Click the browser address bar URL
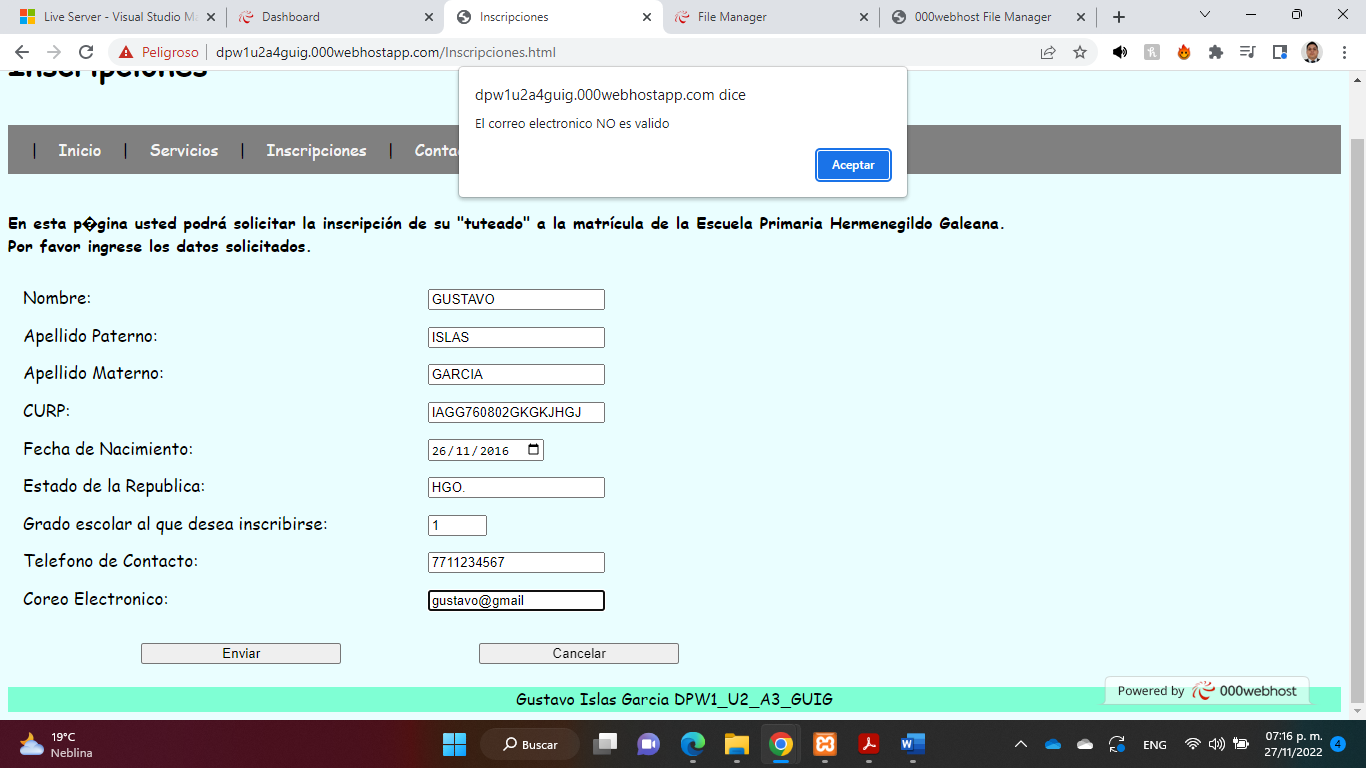The image size is (1366, 768). tap(386, 52)
